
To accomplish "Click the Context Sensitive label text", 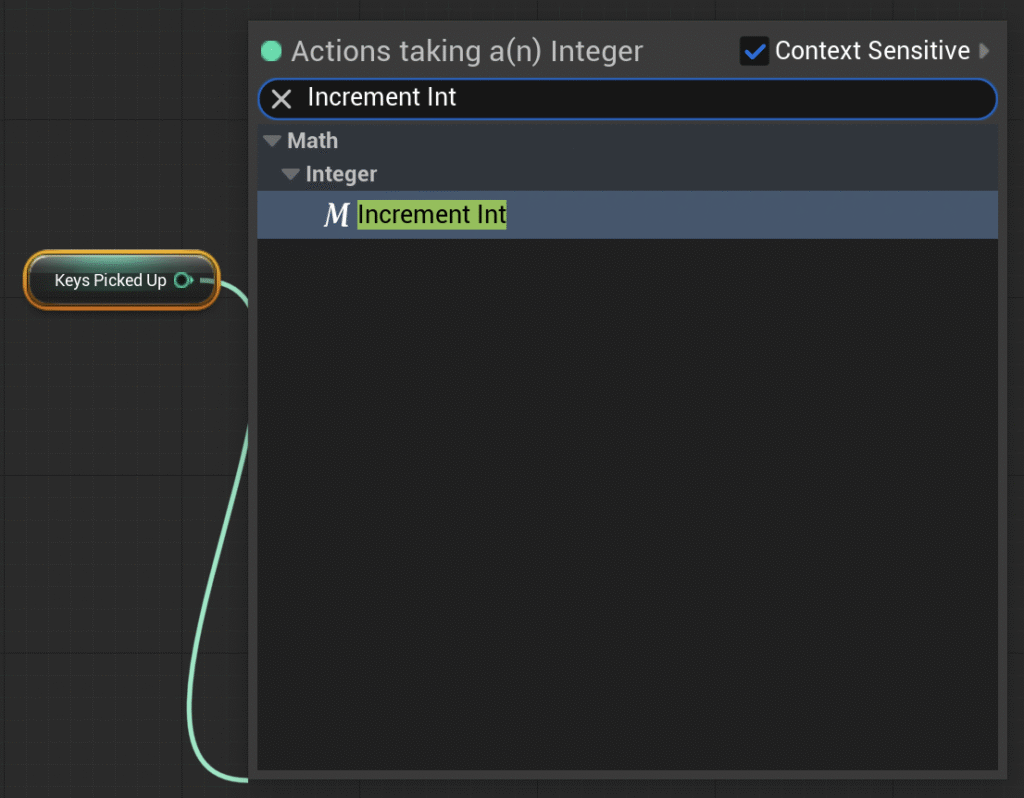I will [x=872, y=51].
